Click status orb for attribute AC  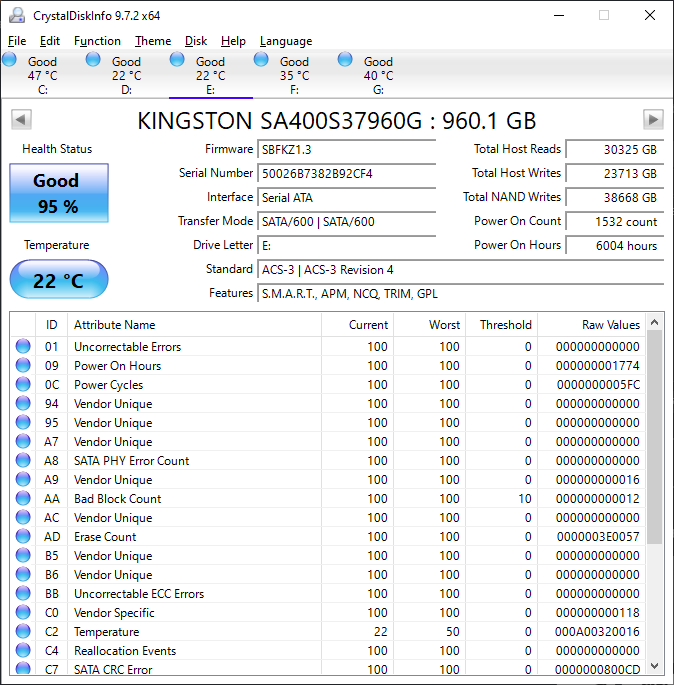pyautogui.click(x=23, y=517)
